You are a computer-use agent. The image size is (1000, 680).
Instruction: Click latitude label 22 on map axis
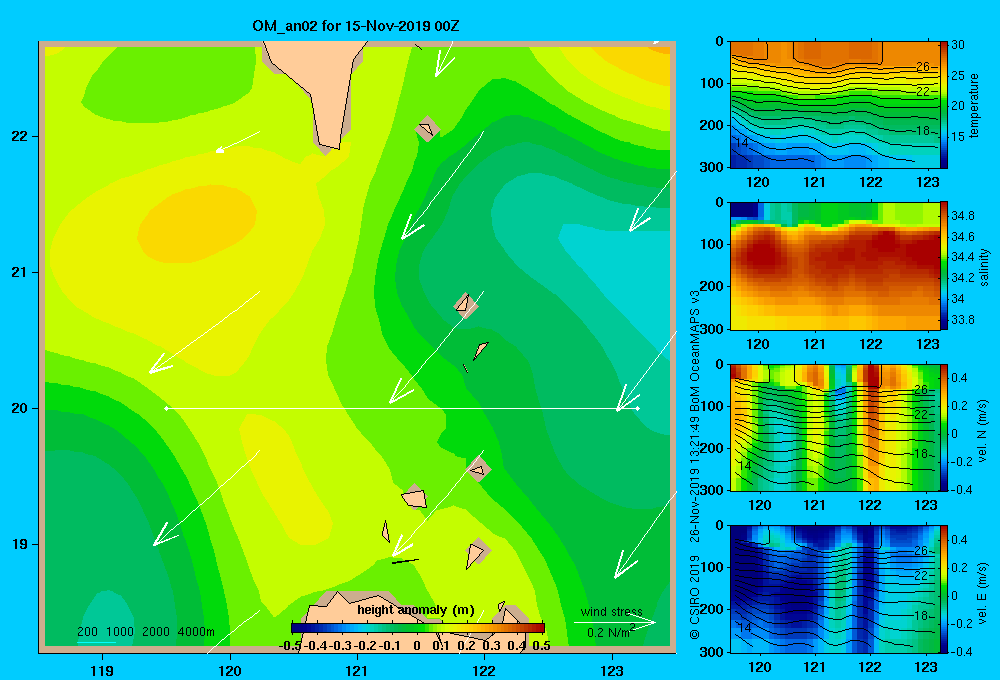click(x=20, y=136)
